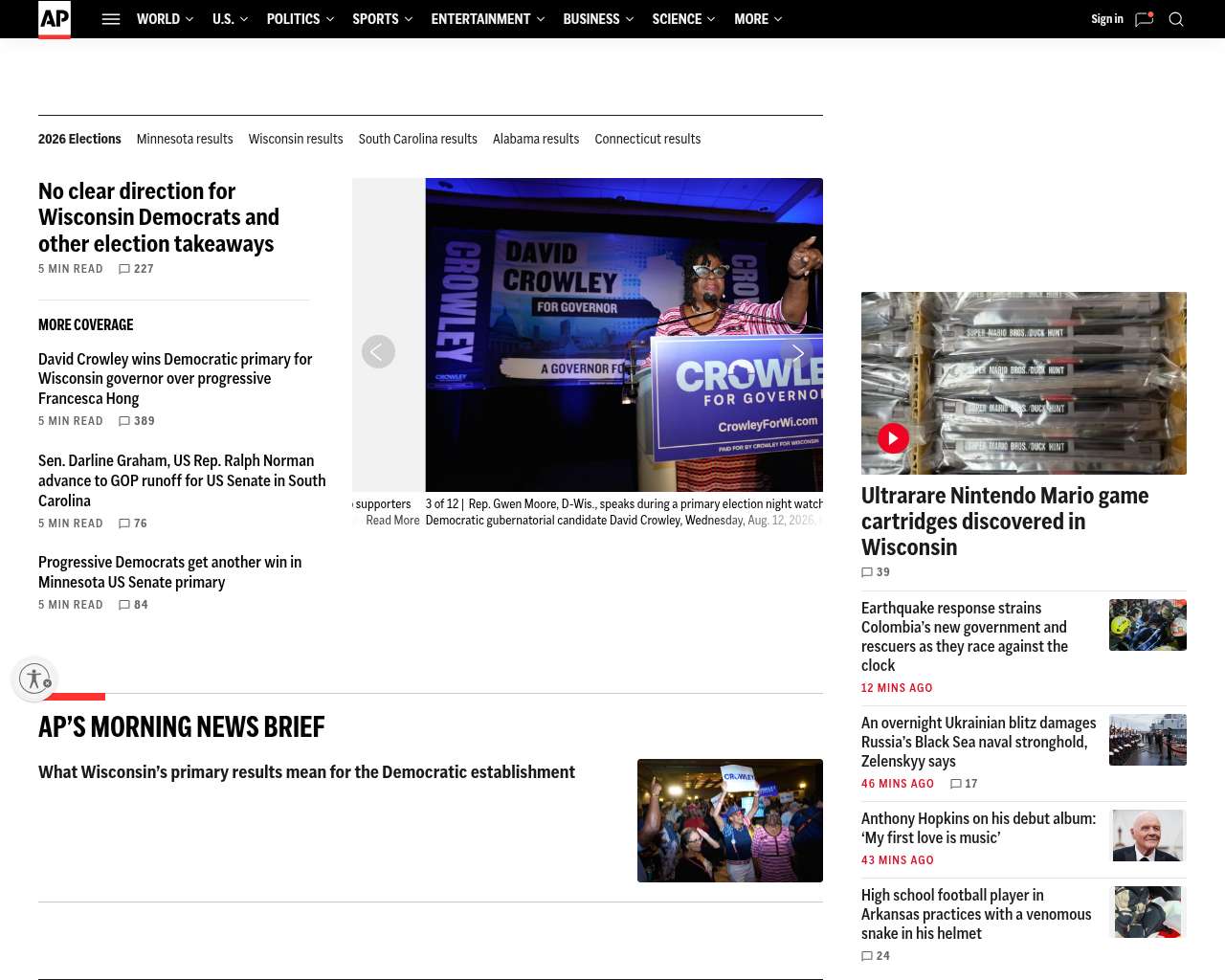Image resolution: width=1225 pixels, height=980 pixels.
Task: Play the Nintendo Mario cartridges video
Action: click(893, 438)
